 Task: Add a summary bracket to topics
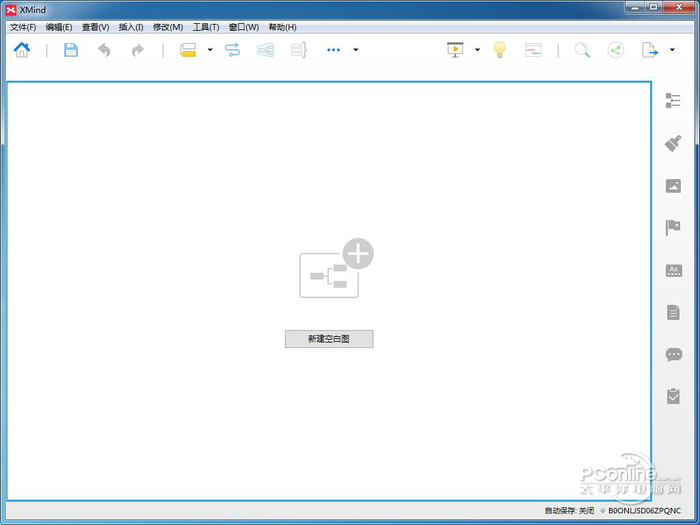point(299,50)
